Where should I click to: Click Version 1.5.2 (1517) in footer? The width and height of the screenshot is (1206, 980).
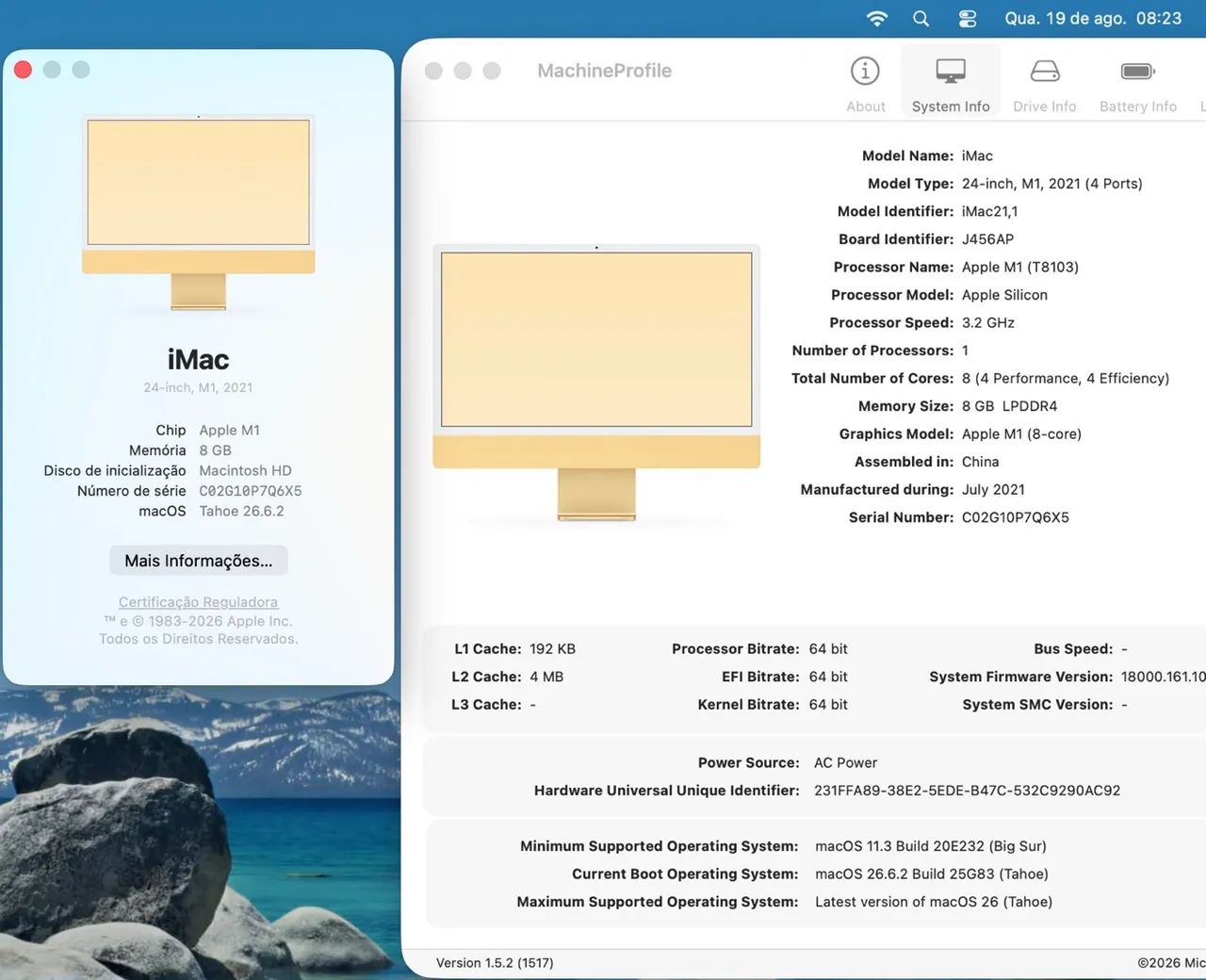point(495,963)
